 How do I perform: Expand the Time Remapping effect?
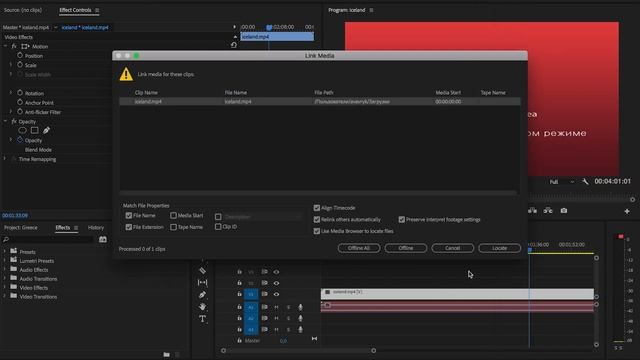[5, 159]
